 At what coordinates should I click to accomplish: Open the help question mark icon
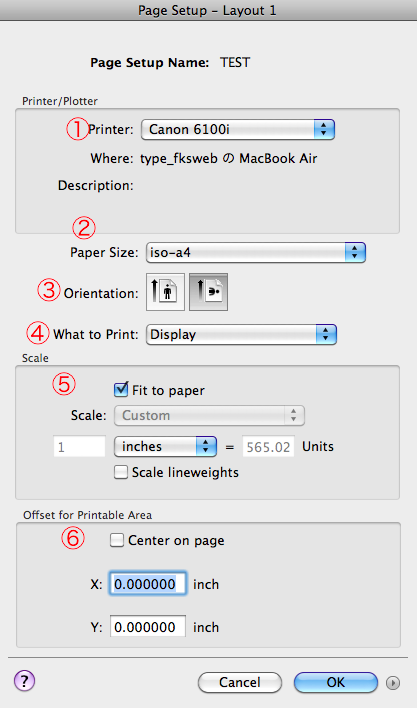click(24, 680)
